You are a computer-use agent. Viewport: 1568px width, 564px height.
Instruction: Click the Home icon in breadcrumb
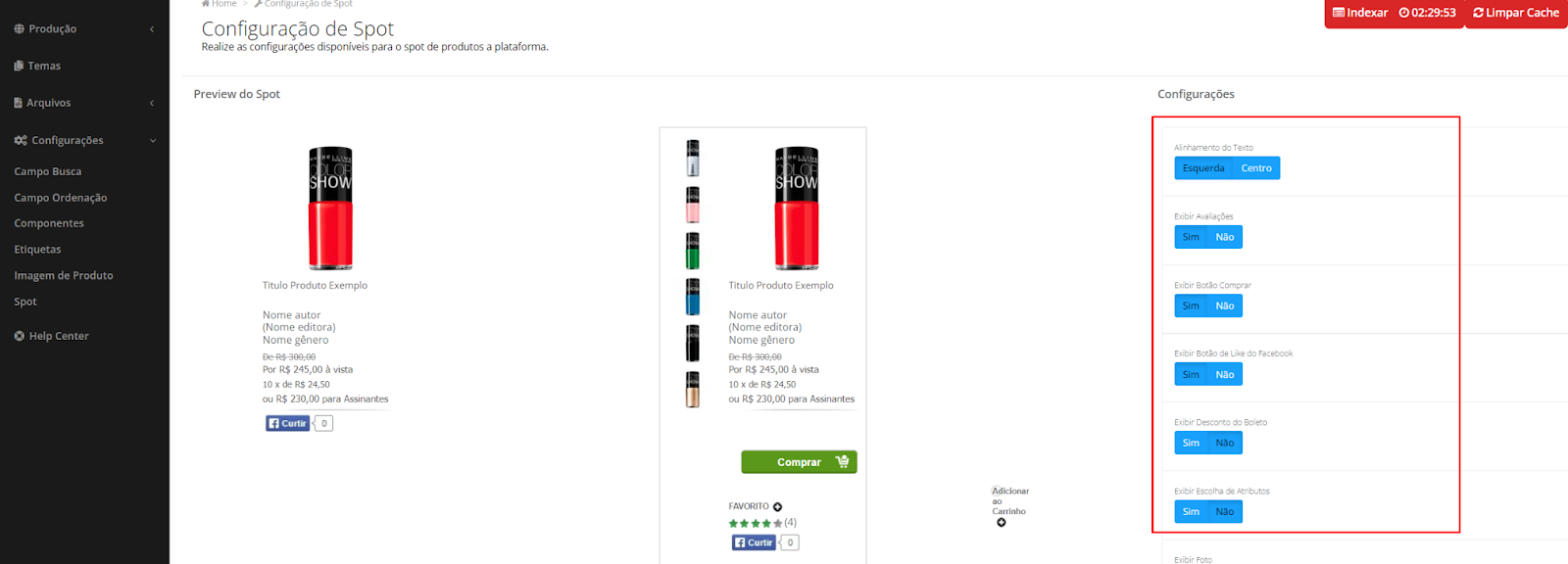(x=206, y=4)
